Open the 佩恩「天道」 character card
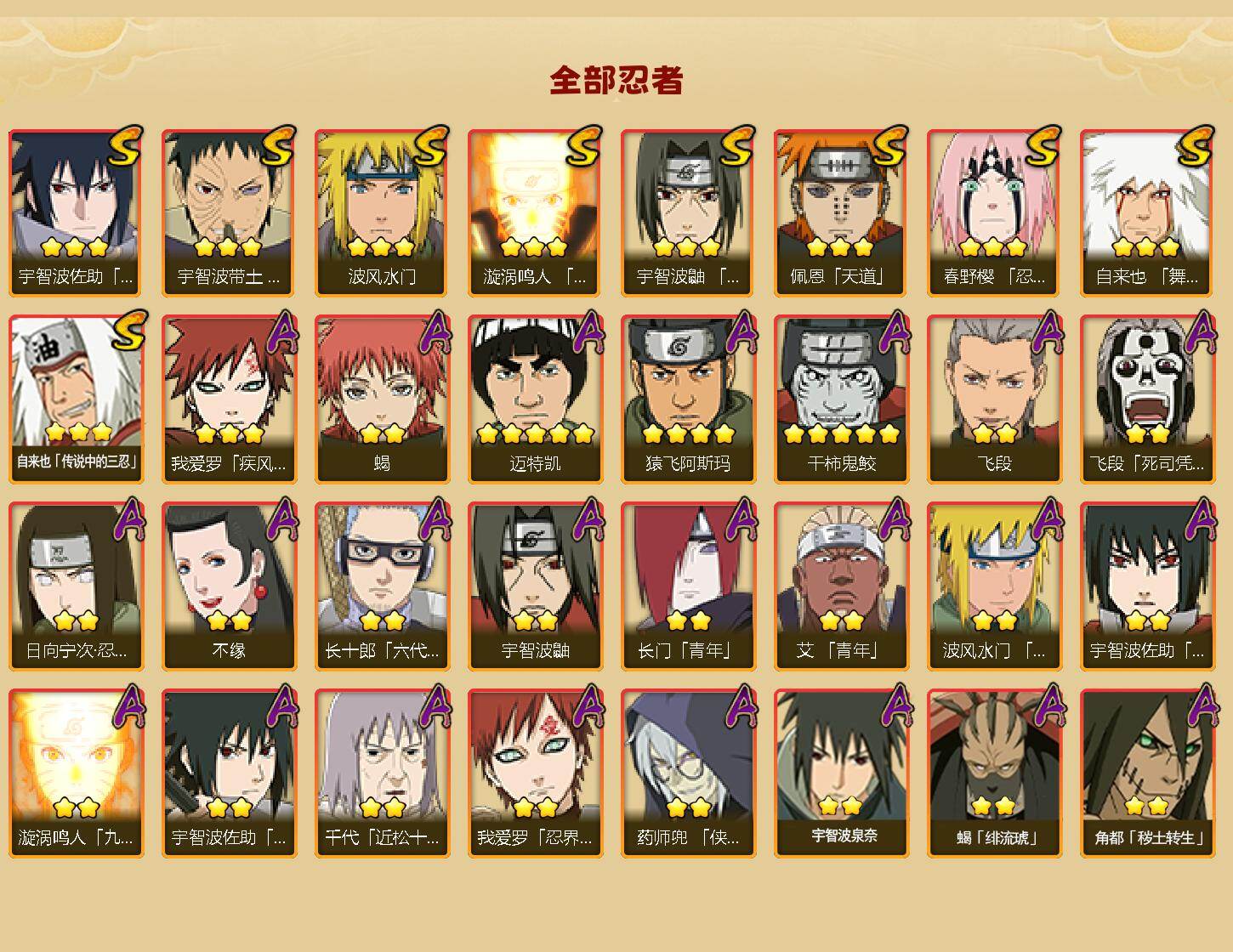 841,212
